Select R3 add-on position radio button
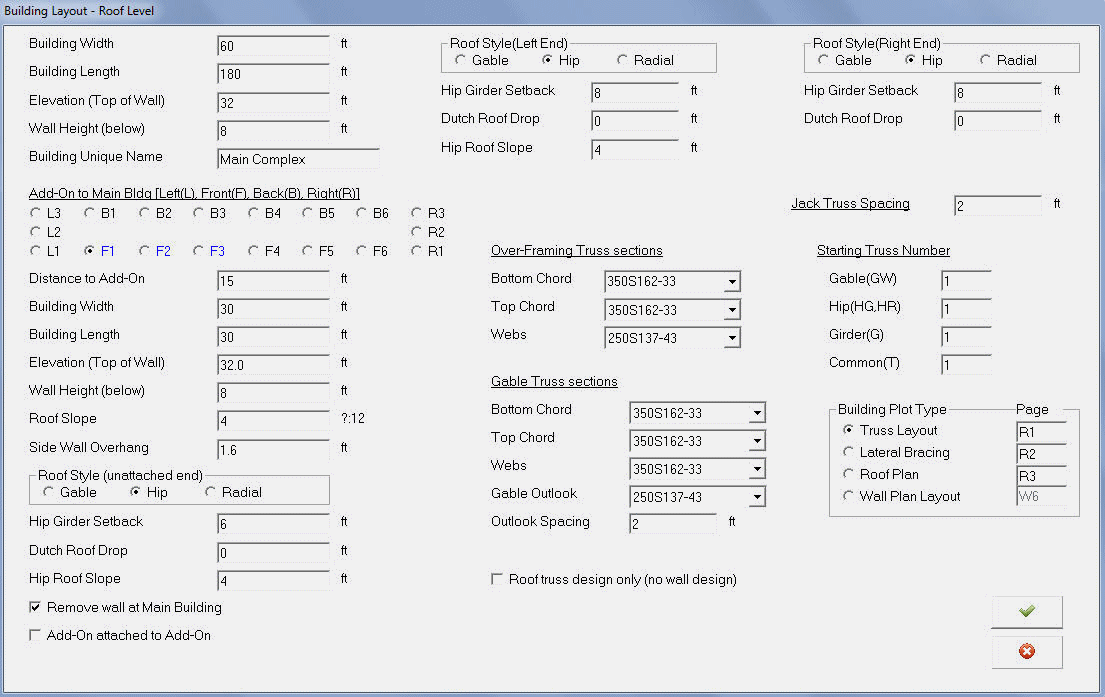This screenshot has width=1105, height=697. point(417,213)
